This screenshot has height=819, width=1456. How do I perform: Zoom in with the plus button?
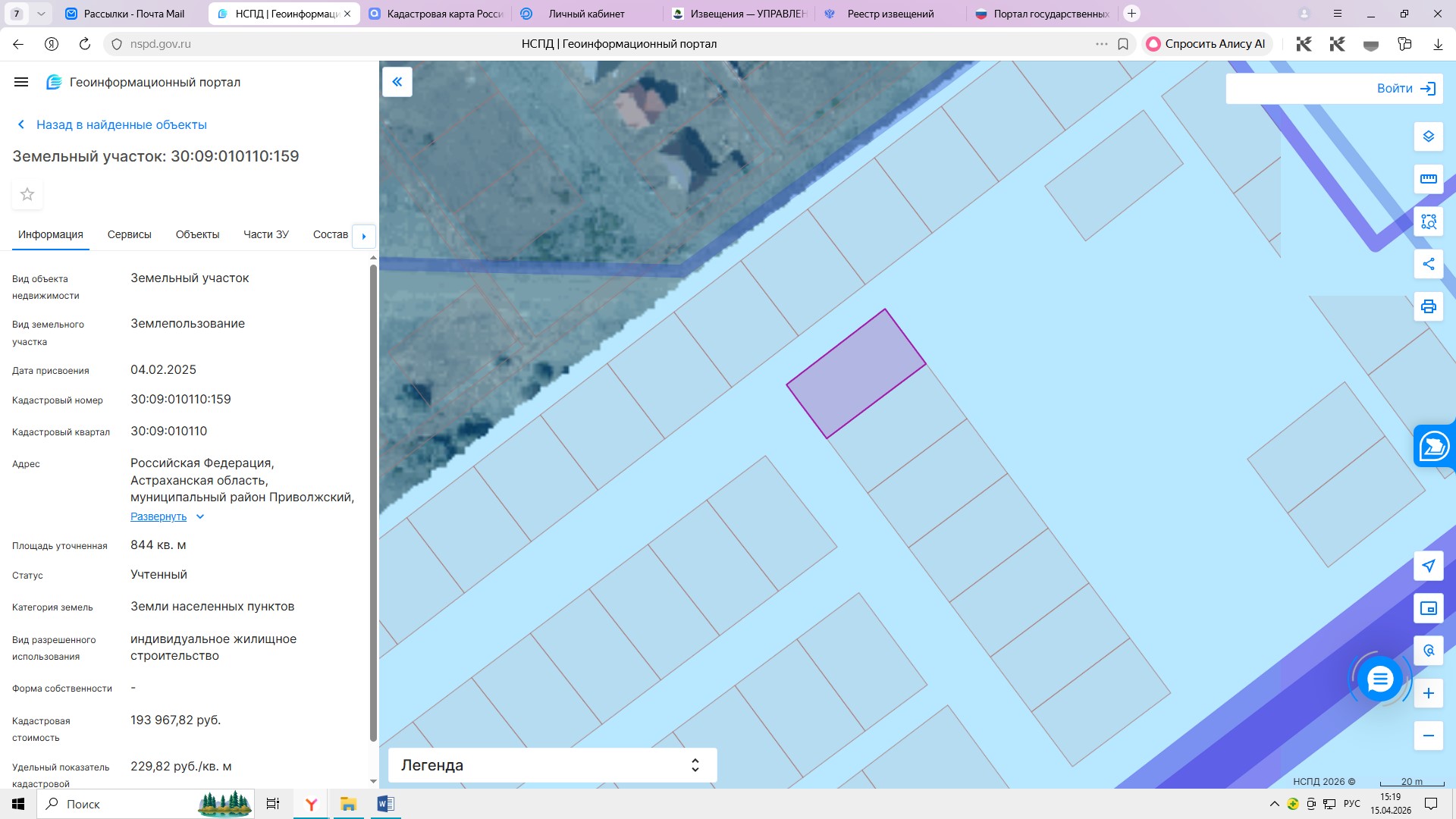coord(1428,693)
